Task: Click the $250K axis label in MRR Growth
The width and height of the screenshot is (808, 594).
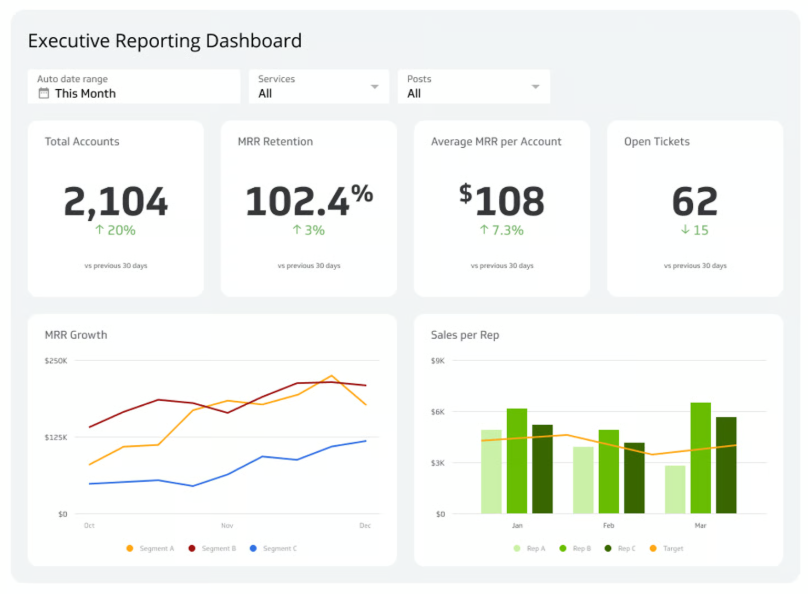Action: click(56, 361)
